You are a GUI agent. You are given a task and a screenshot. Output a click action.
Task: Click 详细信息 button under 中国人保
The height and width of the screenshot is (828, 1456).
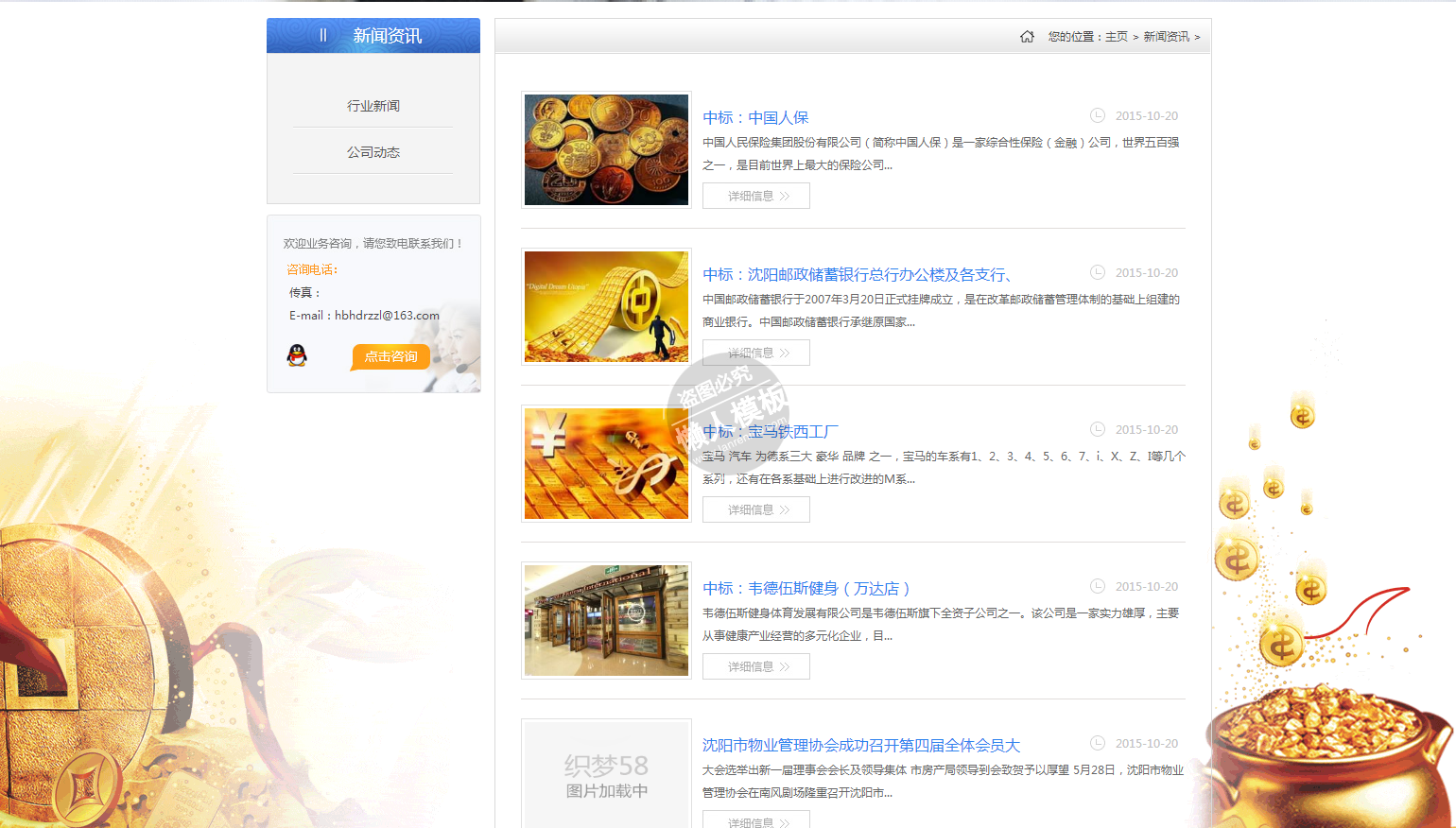(x=756, y=196)
